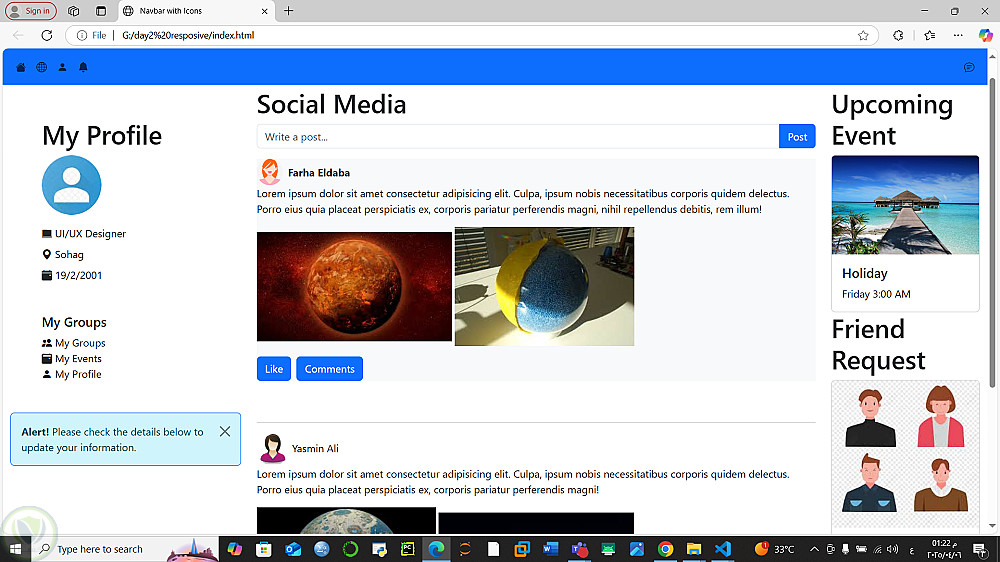This screenshot has height=562, width=1000.
Task: Click the 19/2/2001 date text
Action: 78,275
